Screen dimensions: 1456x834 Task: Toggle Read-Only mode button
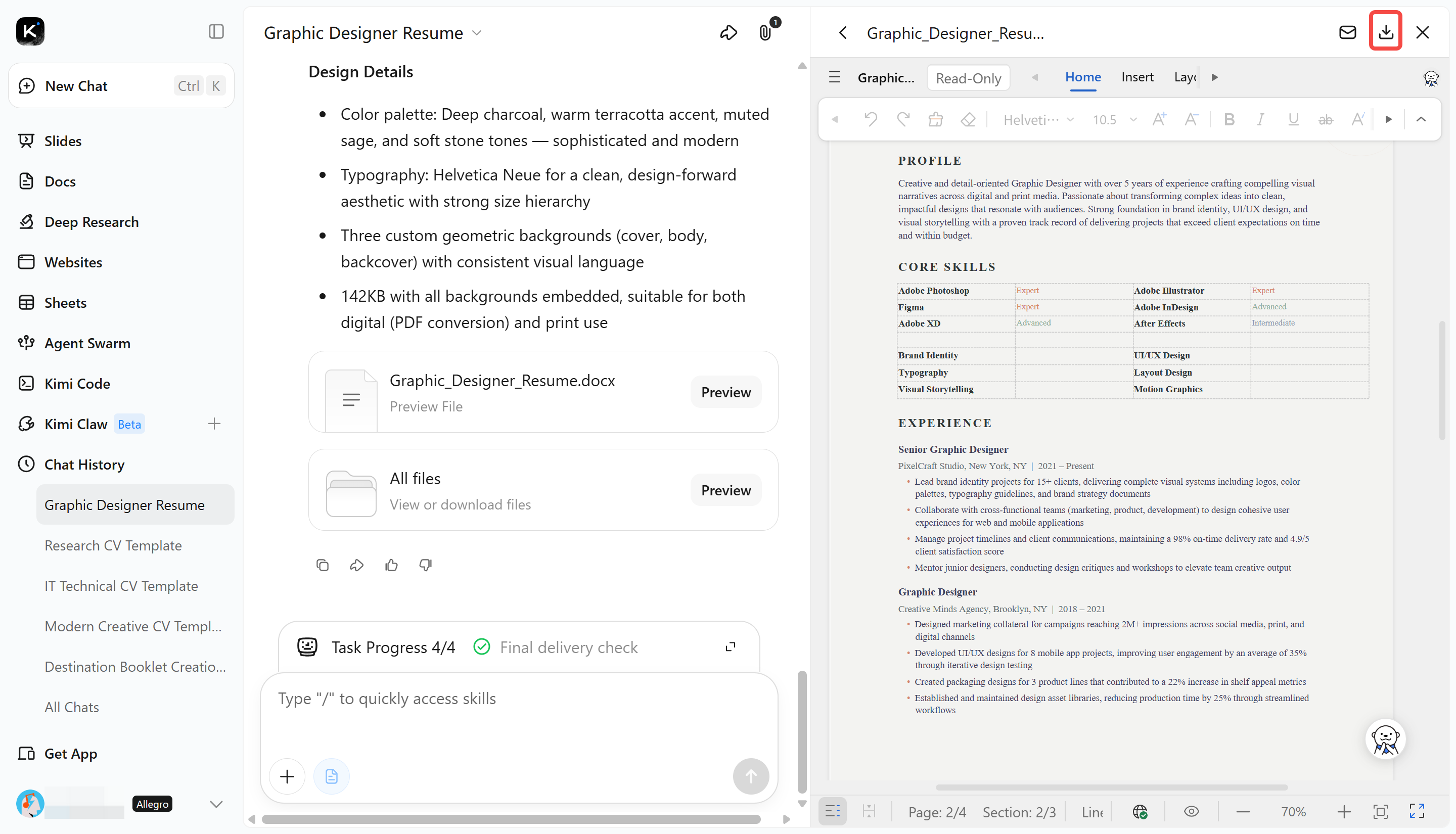click(968, 78)
